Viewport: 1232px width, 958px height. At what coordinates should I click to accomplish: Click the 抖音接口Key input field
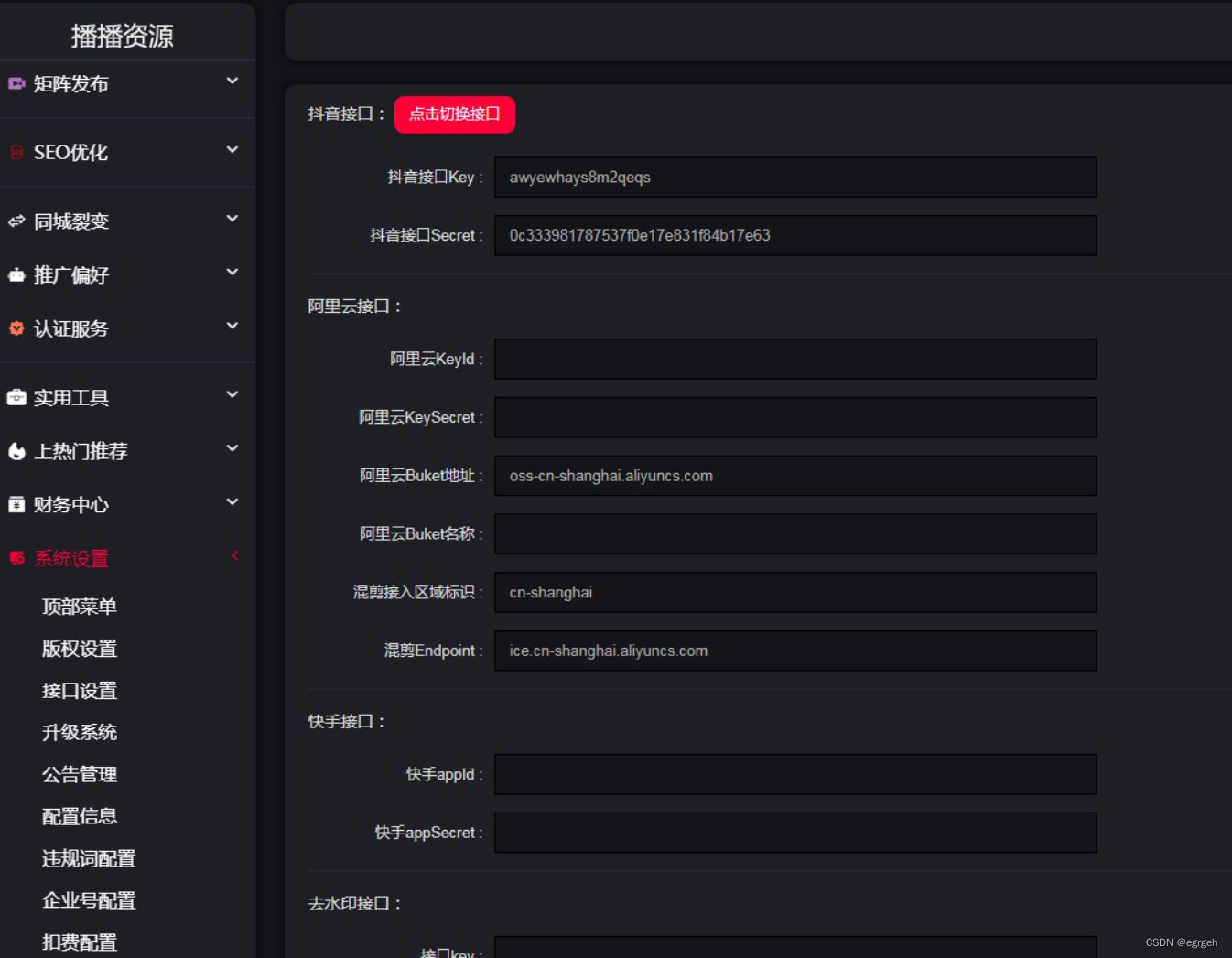794,178
